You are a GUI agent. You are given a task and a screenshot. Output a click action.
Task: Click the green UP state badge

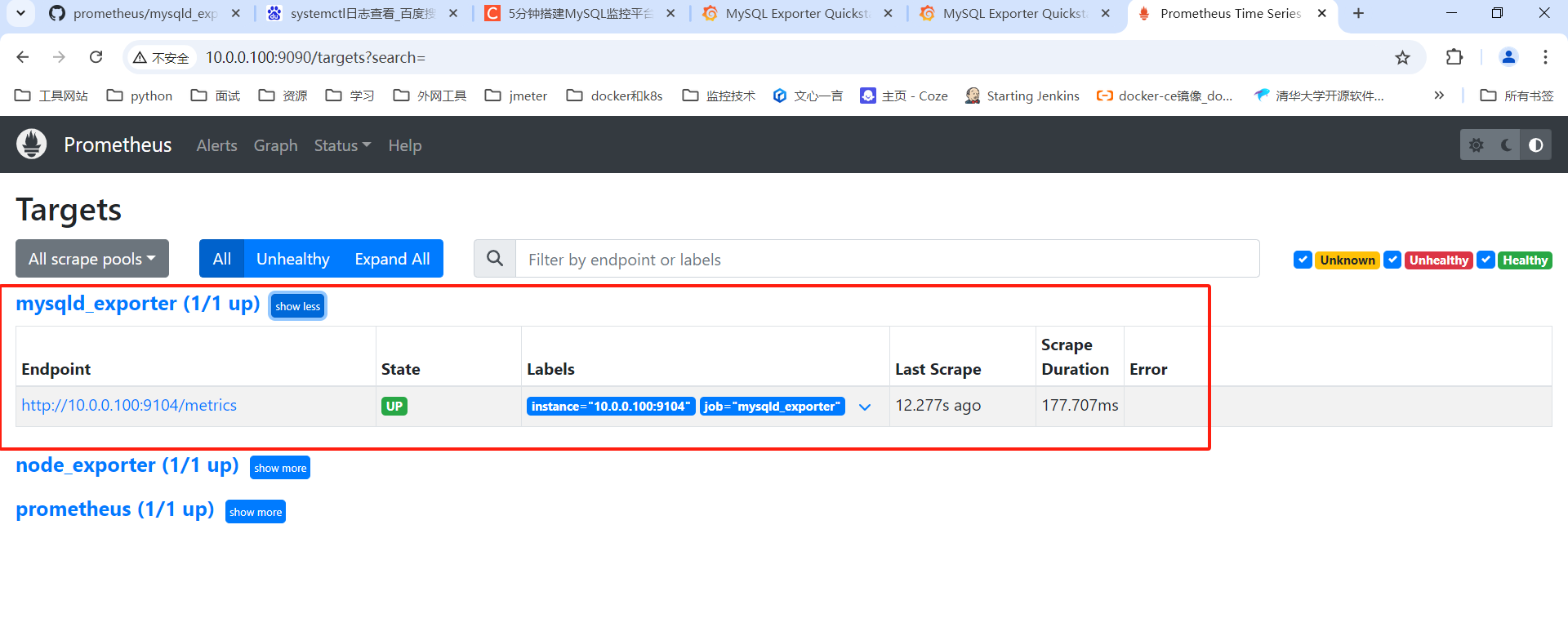click(x=394, y=406)
